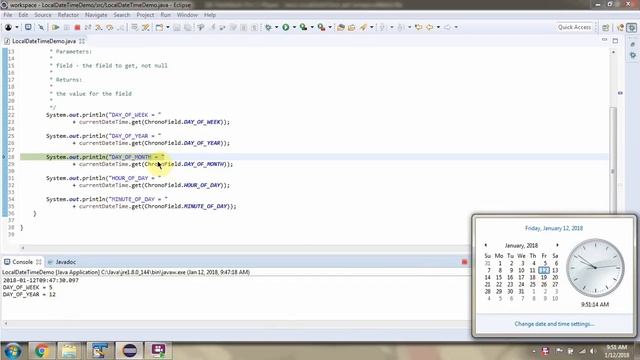Viewport: 640px width, 360px height.
Task: Switch to the Debug perspective icon
Action: pyautogui.click(x=631, y=27)
